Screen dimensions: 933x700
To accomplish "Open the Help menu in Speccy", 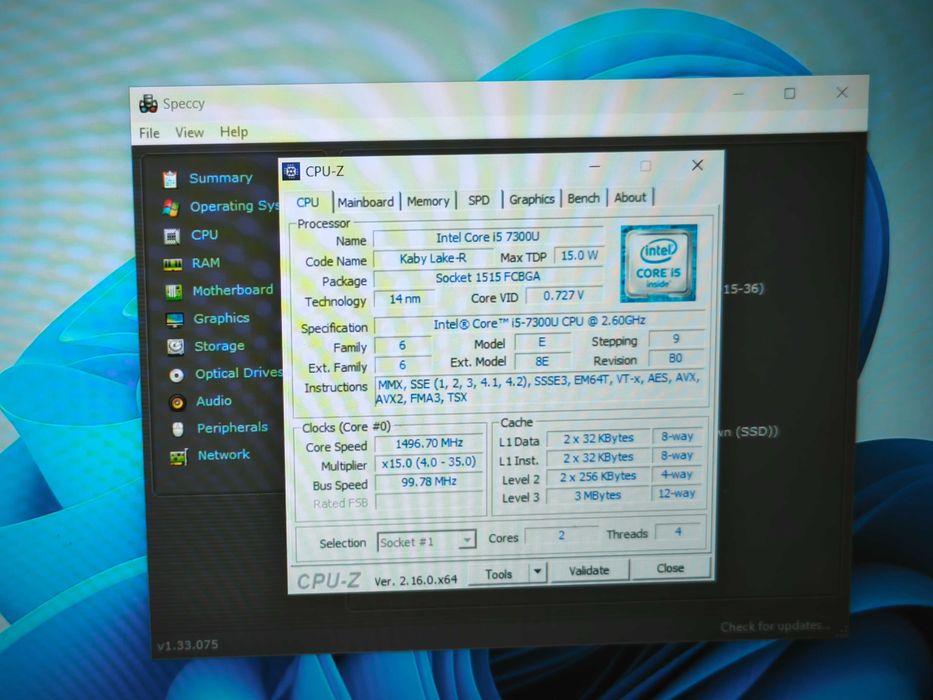I will pos(234,132).
